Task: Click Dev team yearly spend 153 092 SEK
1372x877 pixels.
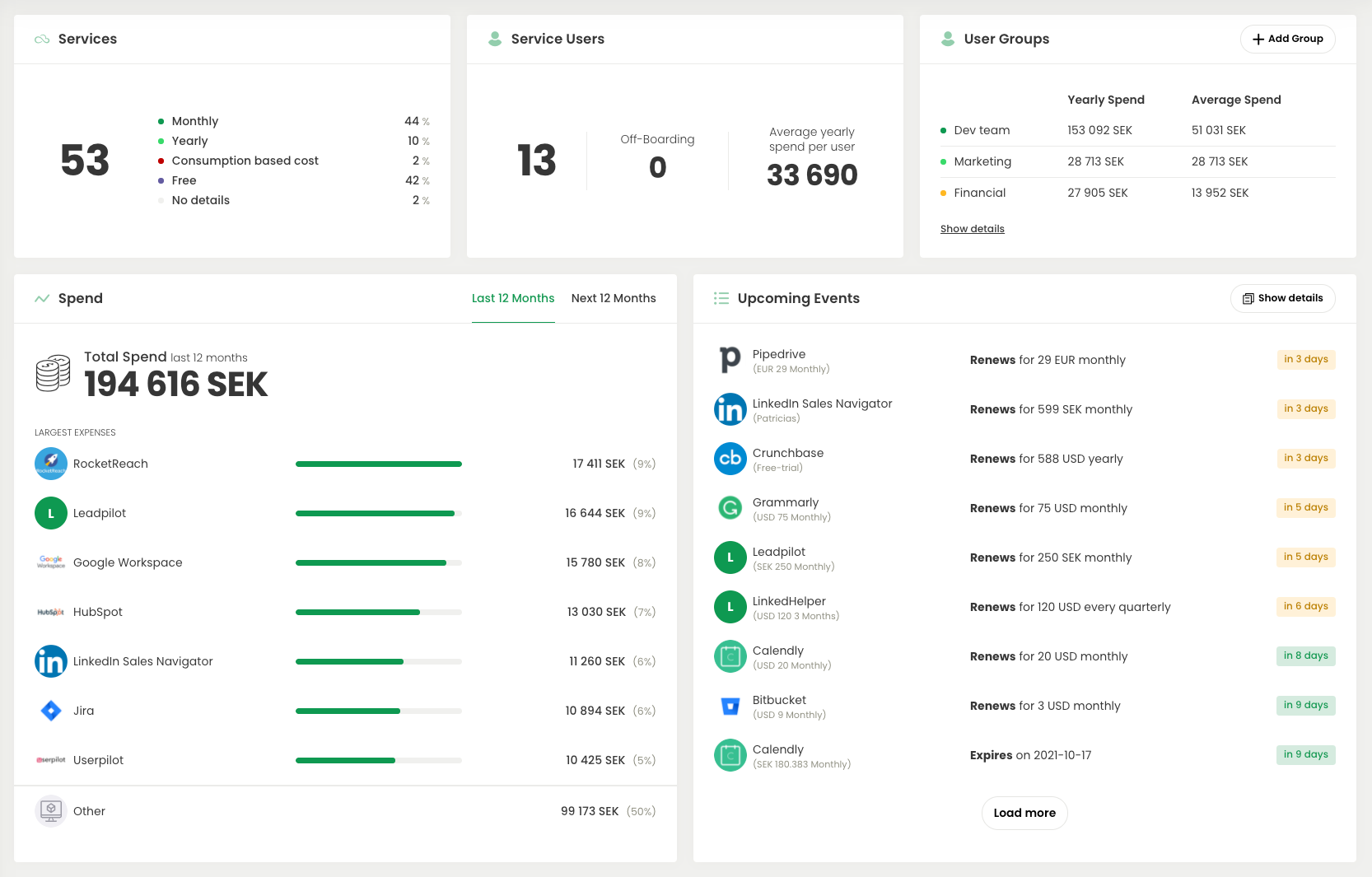Action: click(x=1099, y=130)
